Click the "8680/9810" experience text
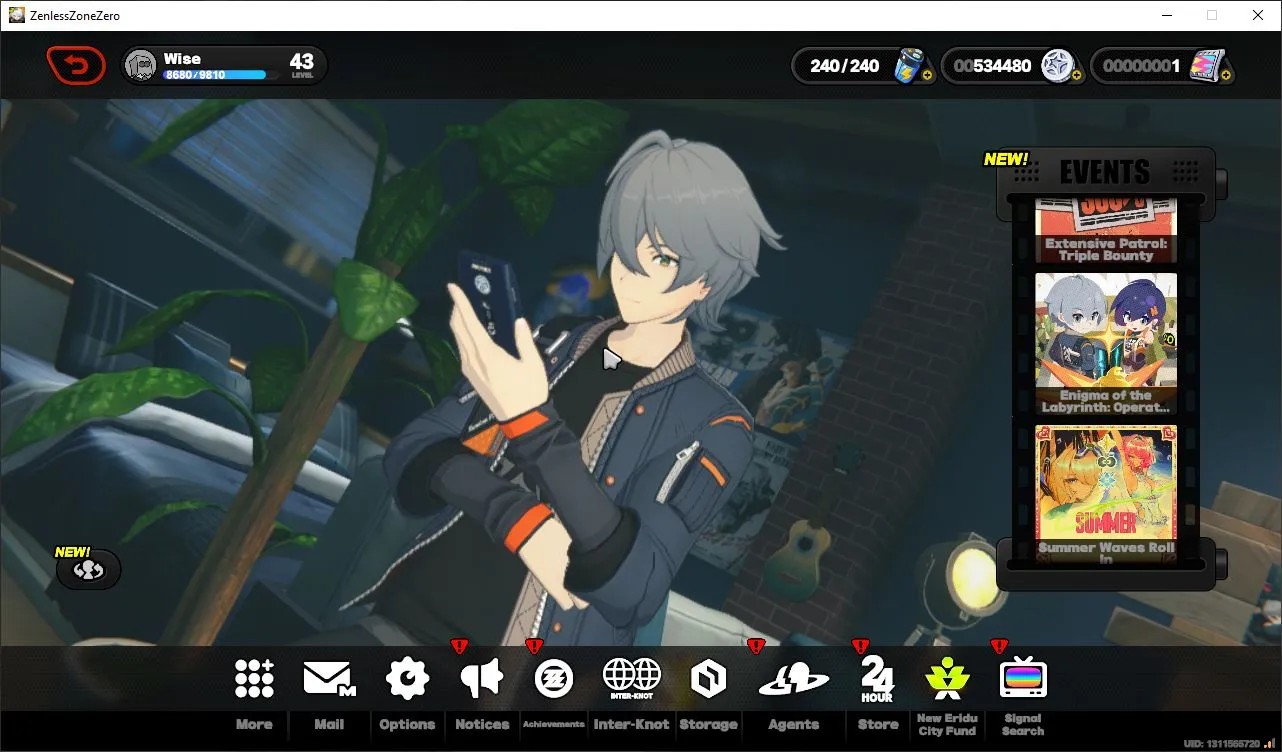Image resolution: width=1282 pixels, height=752 pixels. tap(195, 75)
